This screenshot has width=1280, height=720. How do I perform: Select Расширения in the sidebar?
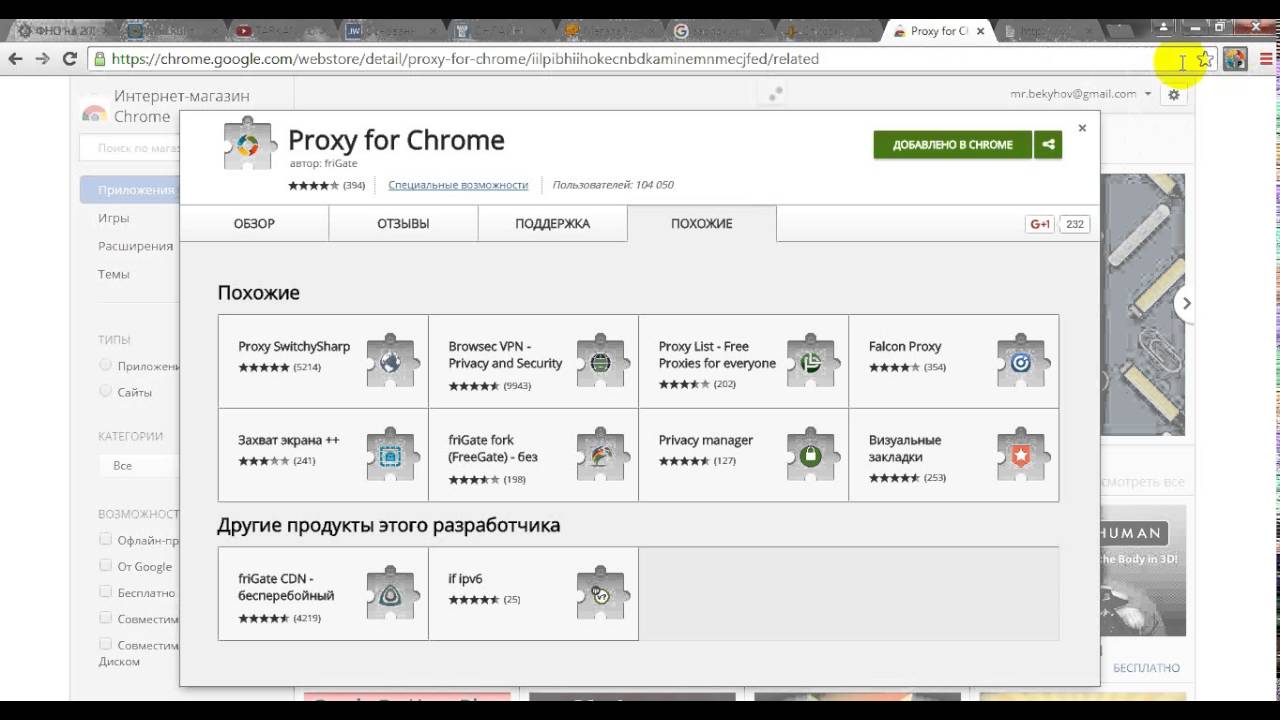click(x=135, y=245)
